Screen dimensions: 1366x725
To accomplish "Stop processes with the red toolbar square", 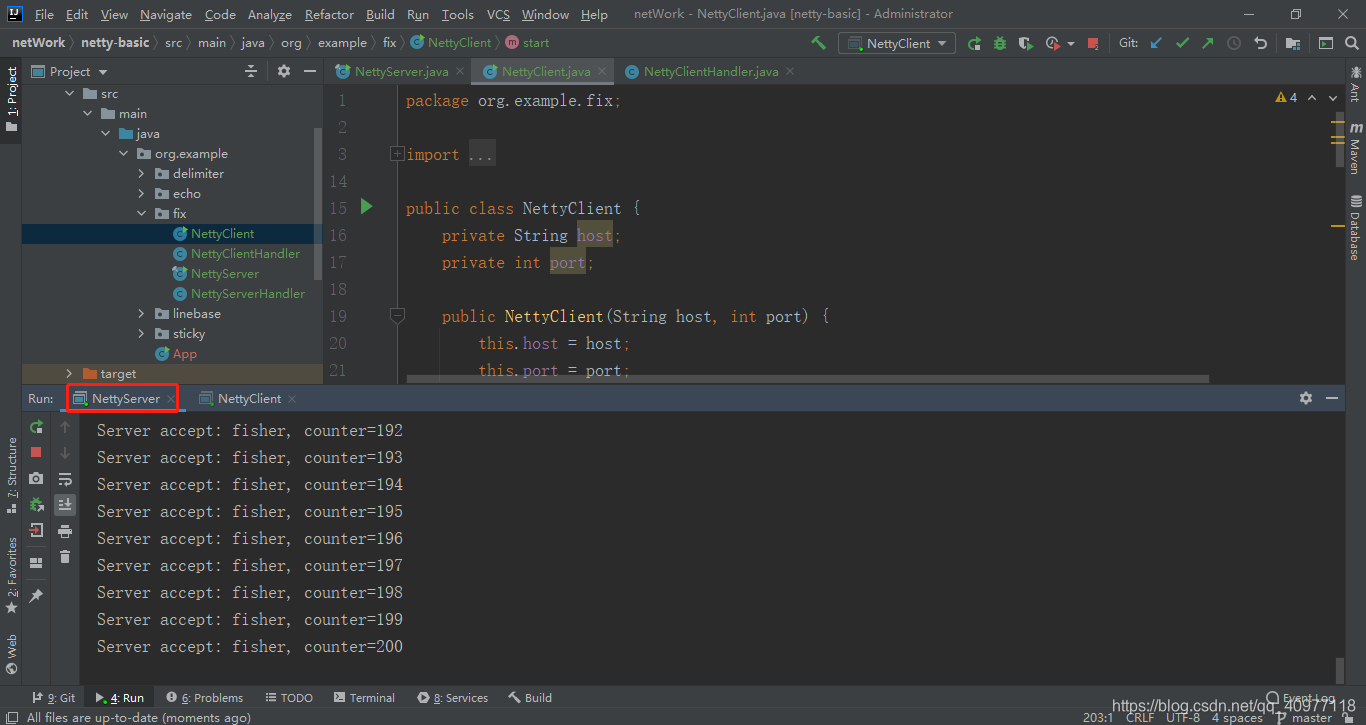I will (1093, 43).
